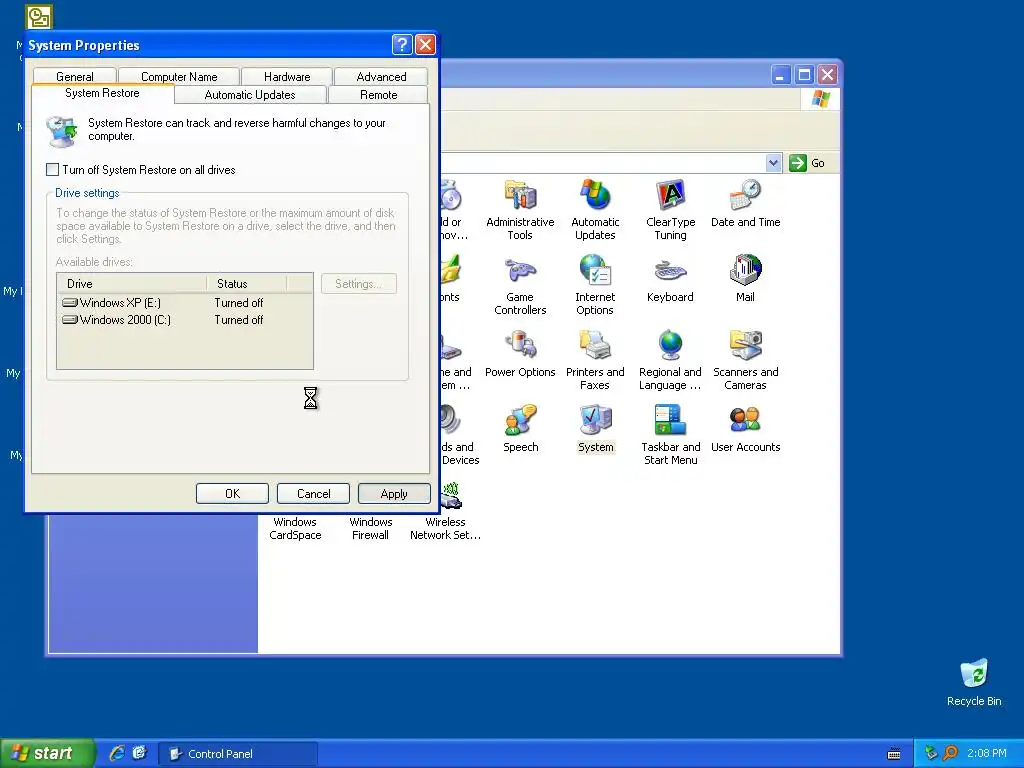The width and height of the screenshot is (1024, 768).
Task: Open Power Options icon
Action: 520,354
